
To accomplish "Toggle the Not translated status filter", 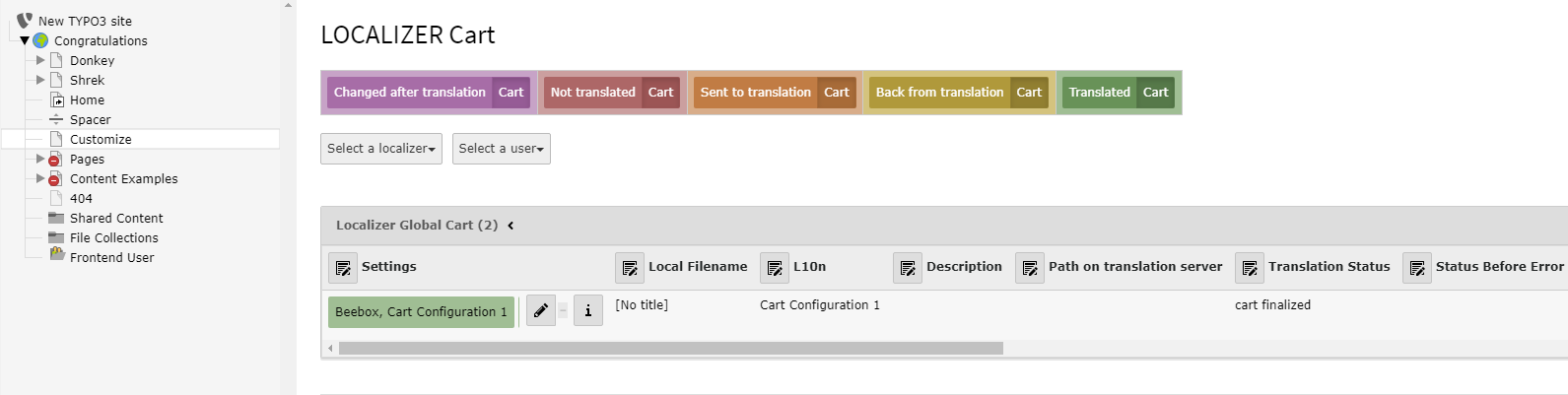I will click(x=592, y=93).
